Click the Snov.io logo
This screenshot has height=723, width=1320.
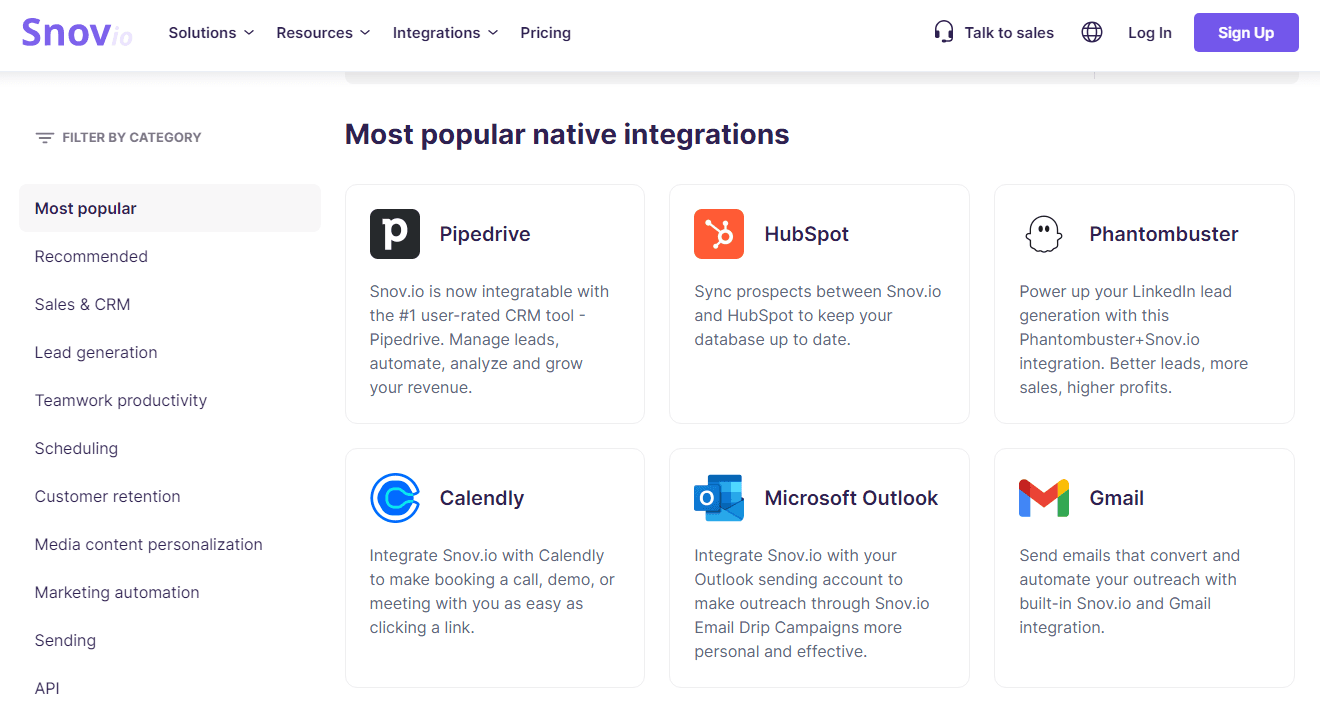(x=76, y=31)
